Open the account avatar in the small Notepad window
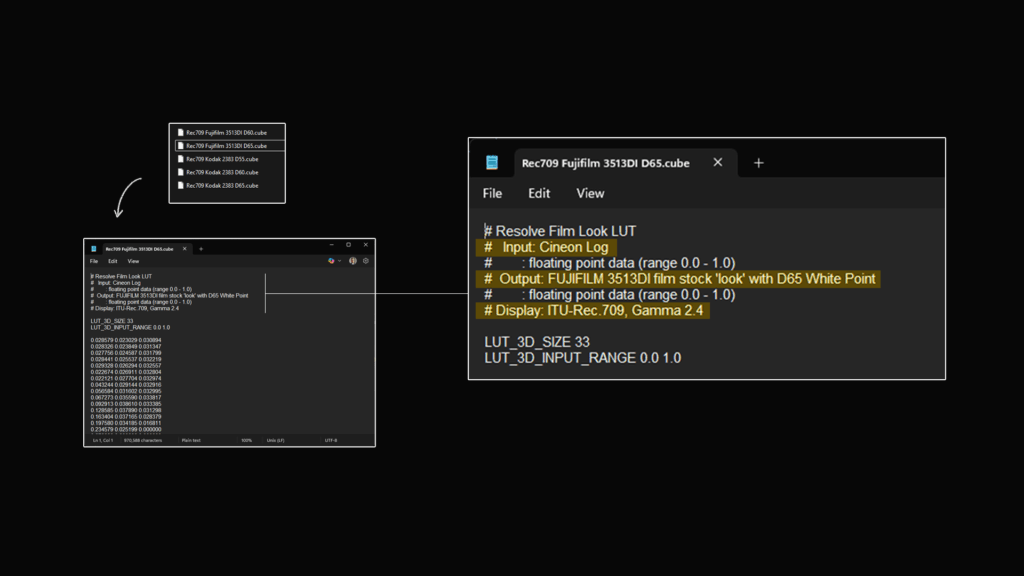This screenshot has height=576, width=1024. 353,261
